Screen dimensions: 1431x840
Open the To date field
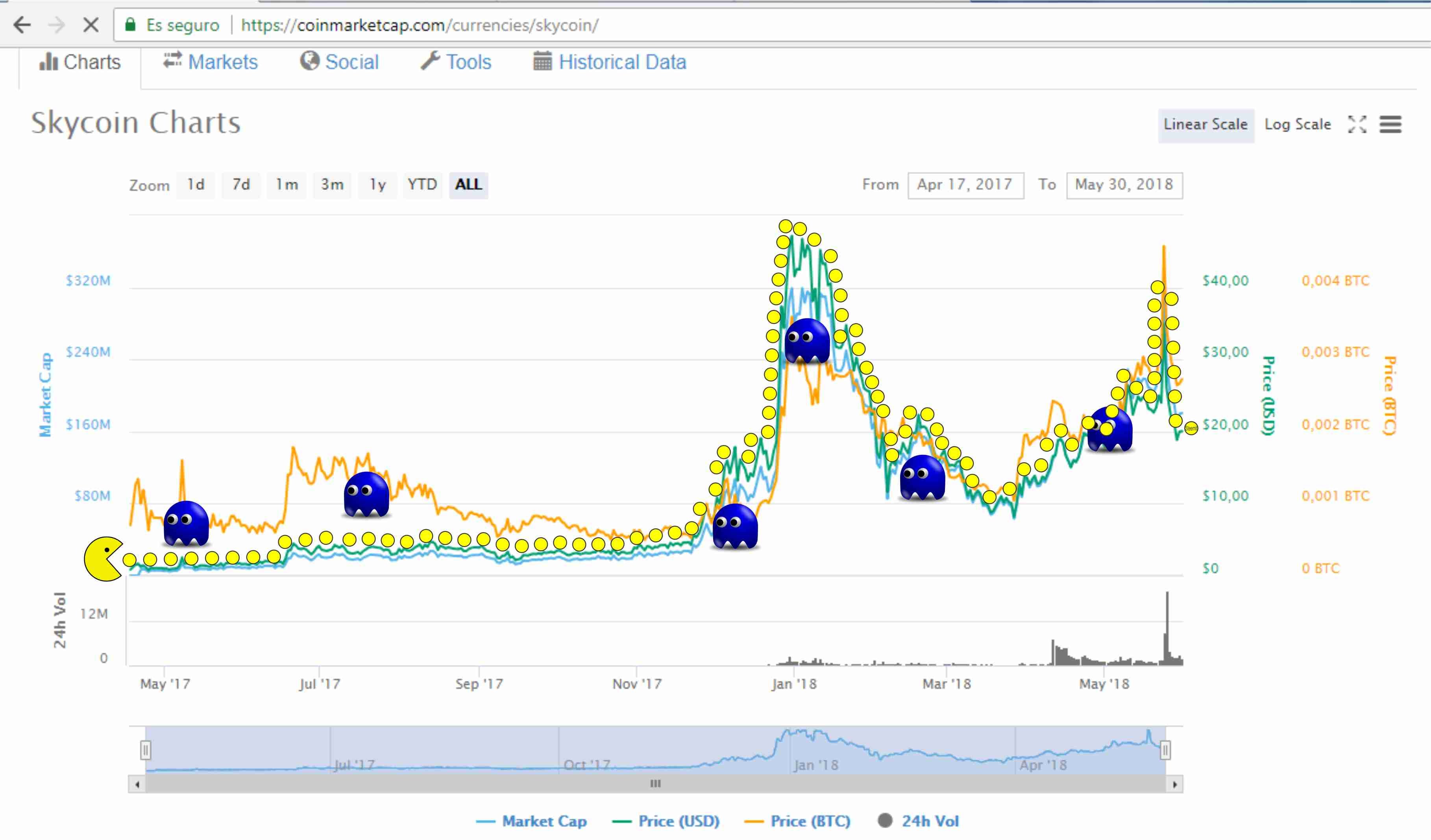(1124, 185)
